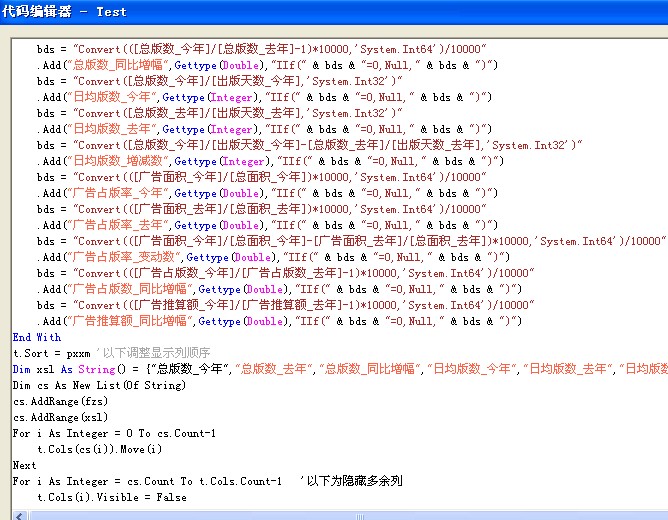
Task: Click the 't.Cols(i).Visible = False' line
Action: tap(112, 497)
